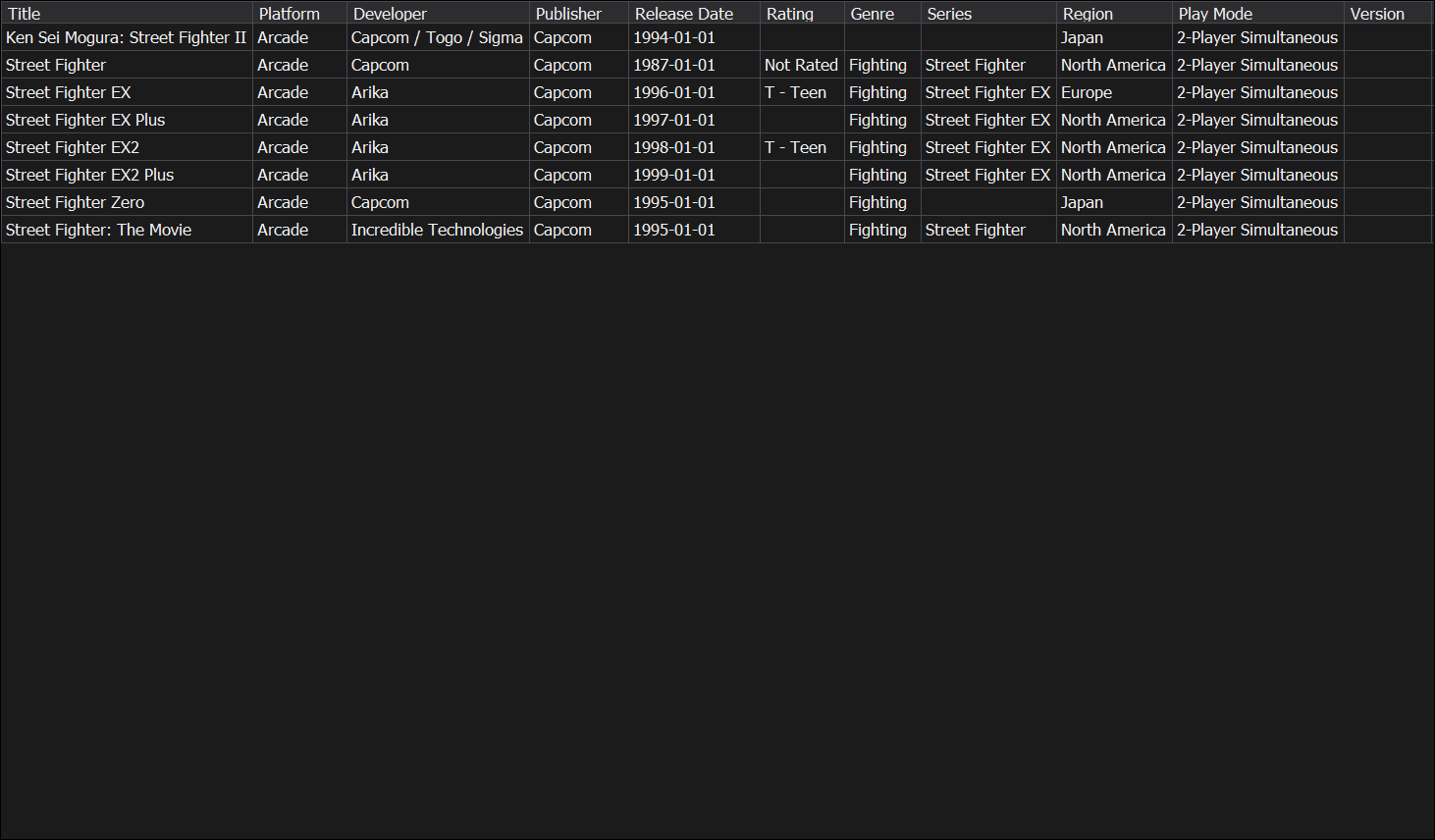1435x840 pixels.
Task: Click the 1994-01-01 release date cell
Action: [694, 37]
